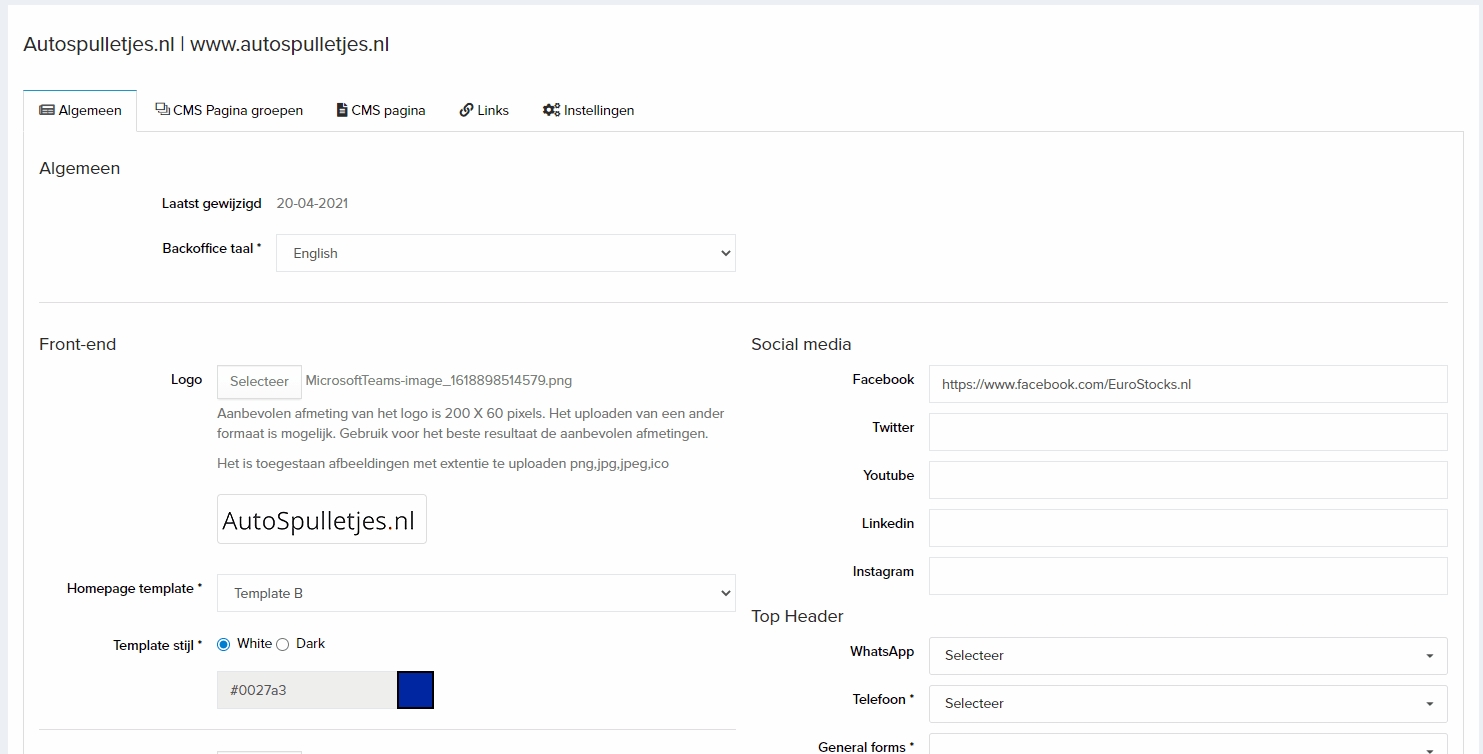Click the Facebook URL field
This screenshot has width=1483, height=754.
1188,384
